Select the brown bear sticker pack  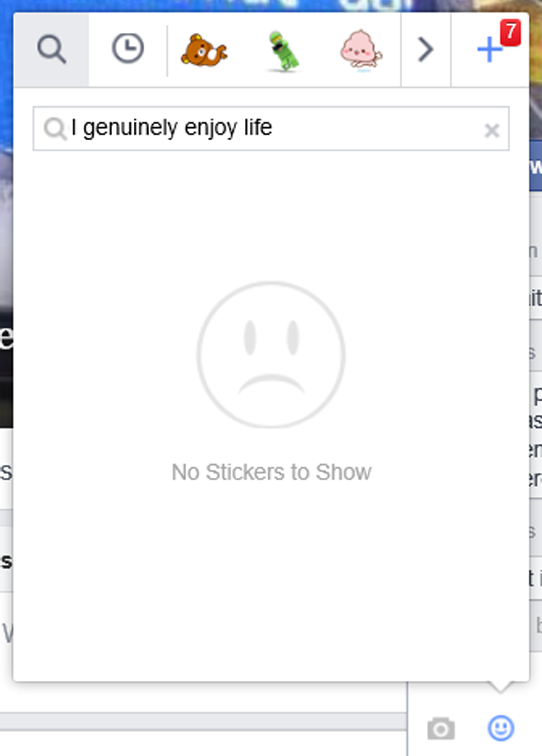coord(204,50)
